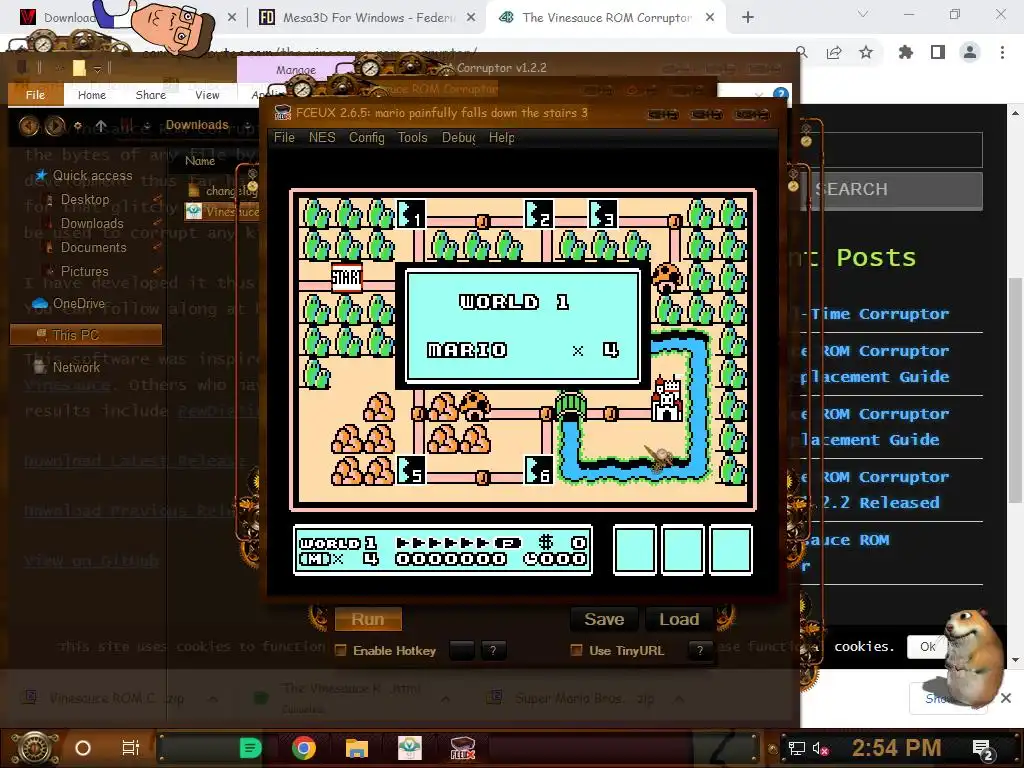The image size is (1024, 768).
Task: Click the zoom magnifier icon in address bar
Action: click(802, 52)
